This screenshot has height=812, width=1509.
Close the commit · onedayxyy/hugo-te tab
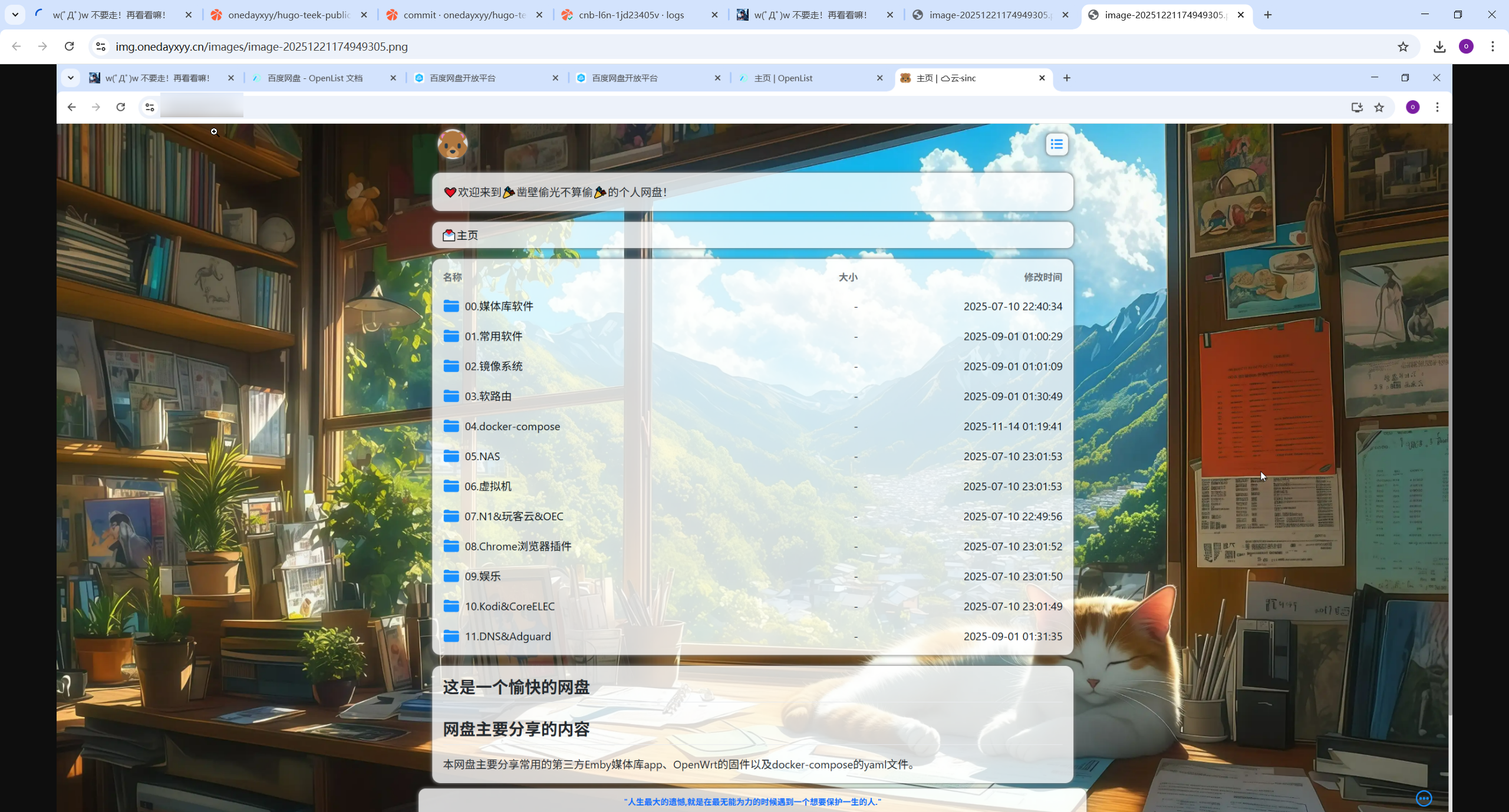point(539,15)
